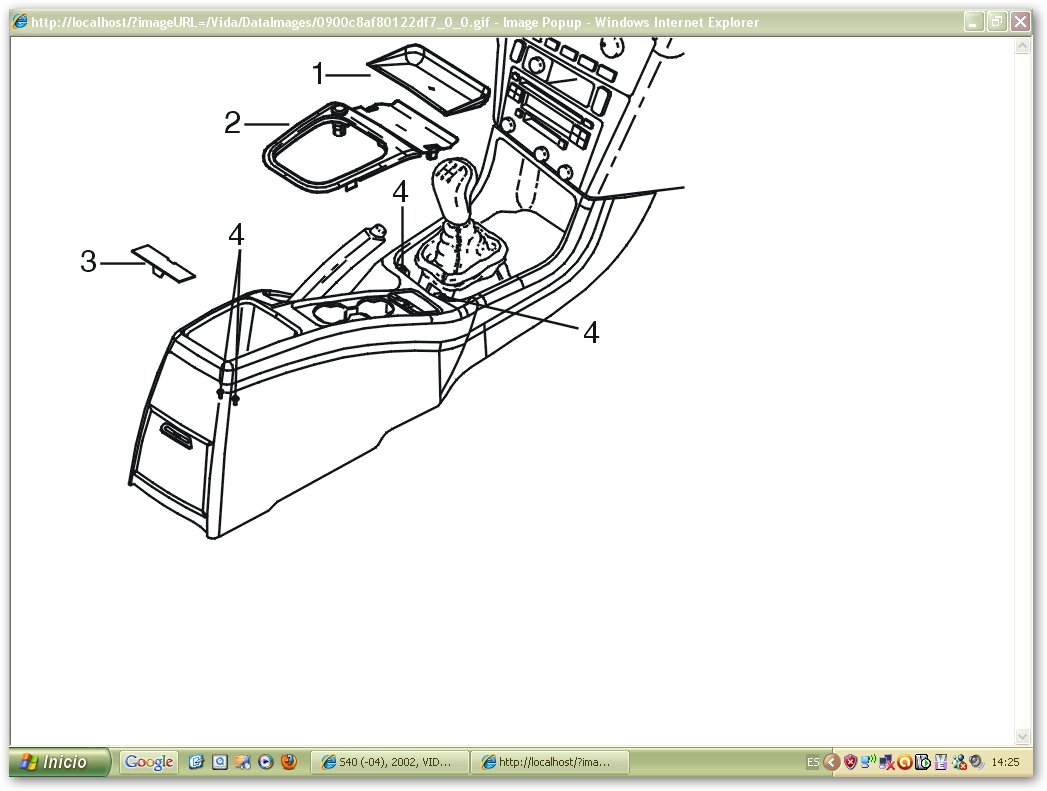
Task: Open Windows Media Player from quick launch
Action: tap(266, 762)
